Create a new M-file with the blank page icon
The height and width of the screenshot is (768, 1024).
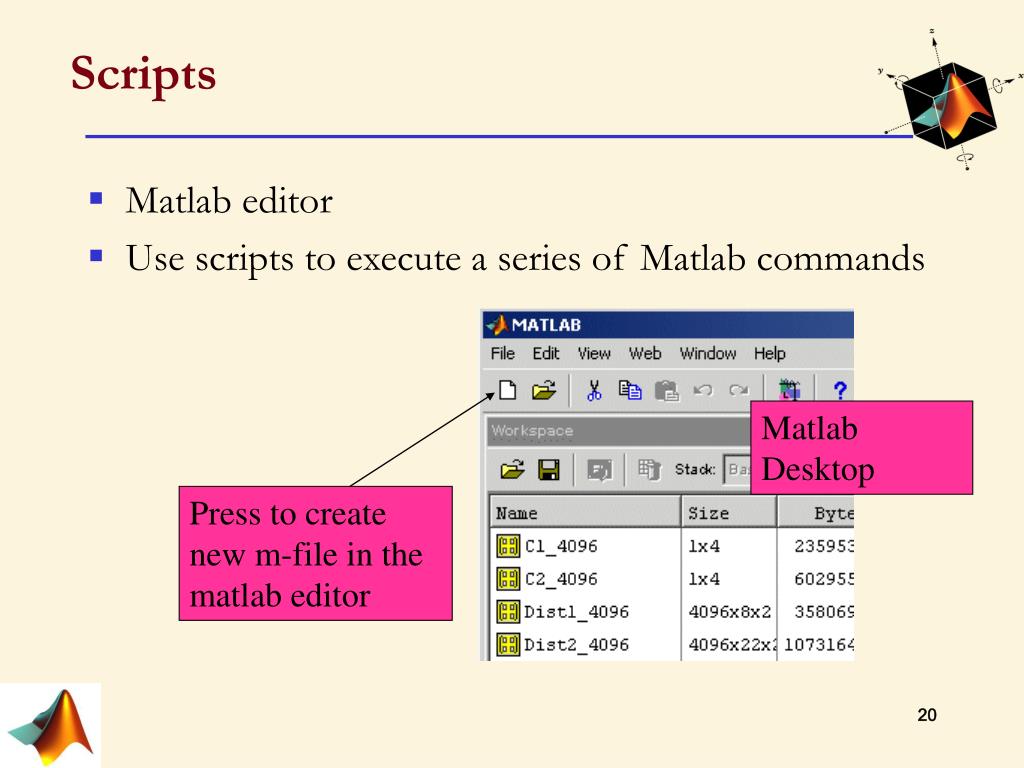507,390
